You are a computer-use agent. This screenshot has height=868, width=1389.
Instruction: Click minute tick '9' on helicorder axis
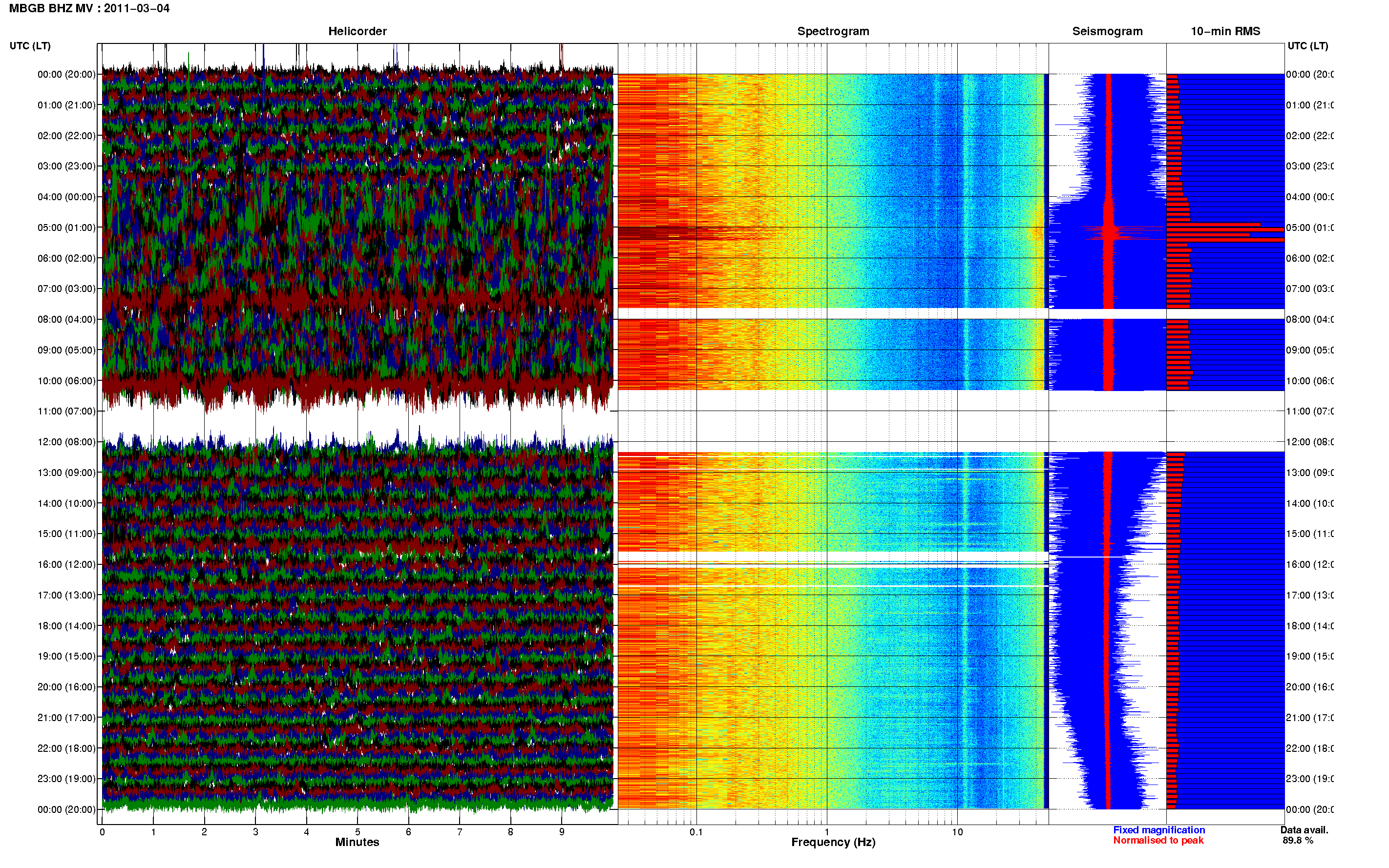click(562, 832)
